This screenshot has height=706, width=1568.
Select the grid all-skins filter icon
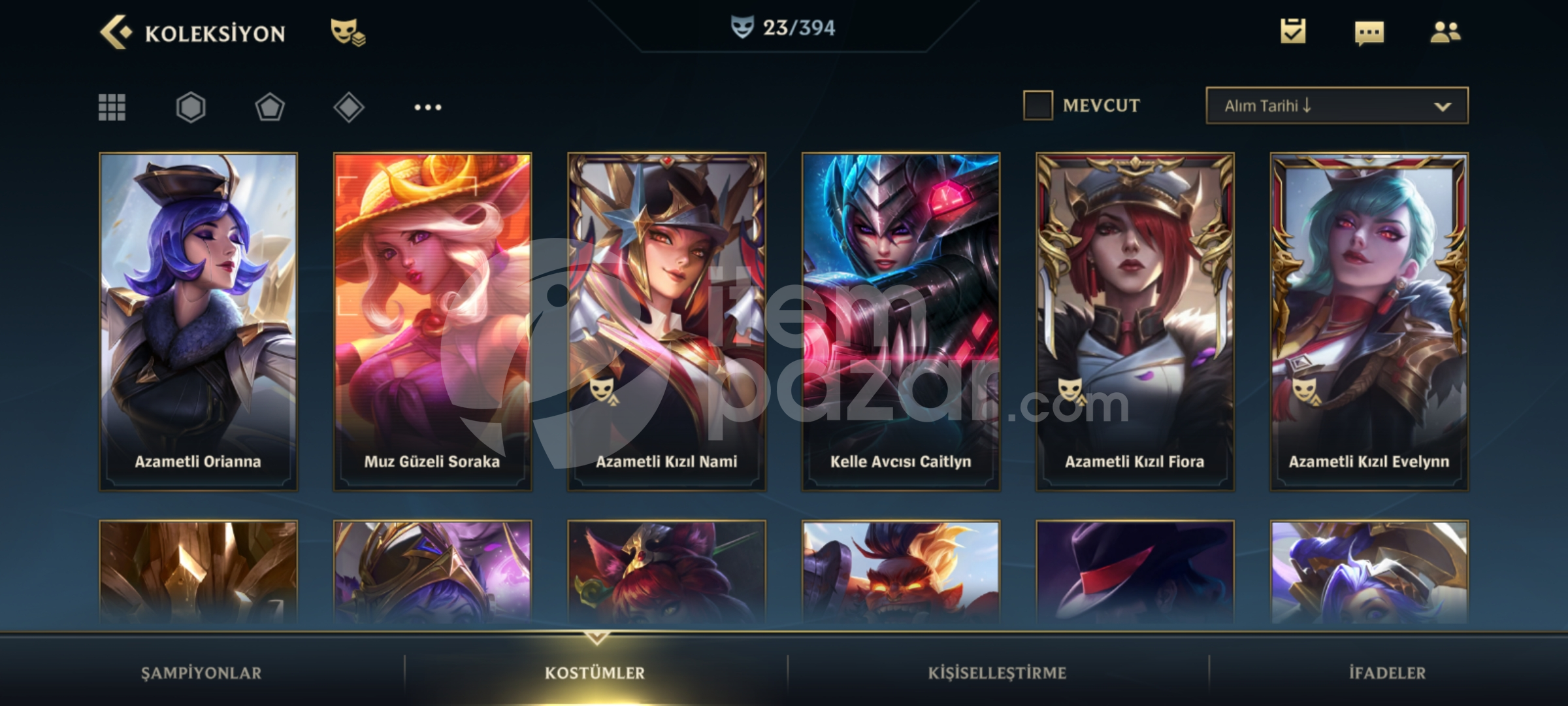[x=112, y=107]
